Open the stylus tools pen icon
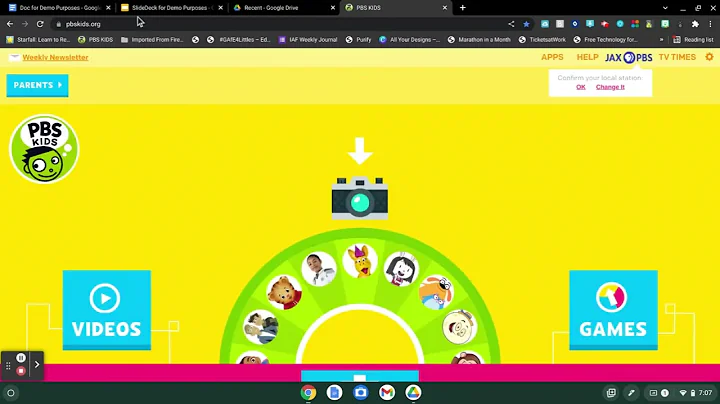This screenshot has height=404, width=720. click(x=631, y=393)
